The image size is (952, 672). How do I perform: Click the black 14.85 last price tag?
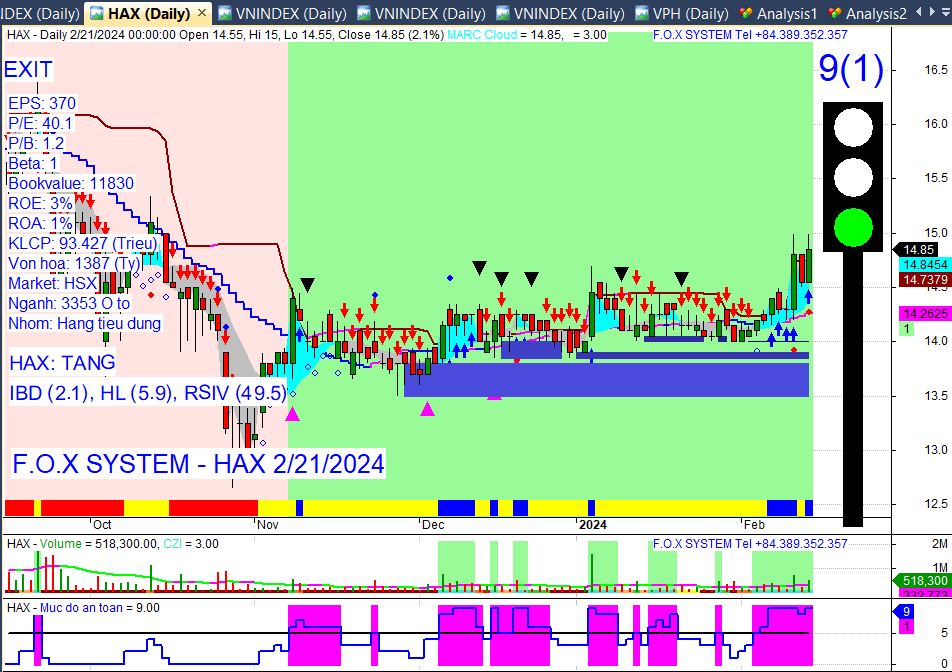[917, 249]
